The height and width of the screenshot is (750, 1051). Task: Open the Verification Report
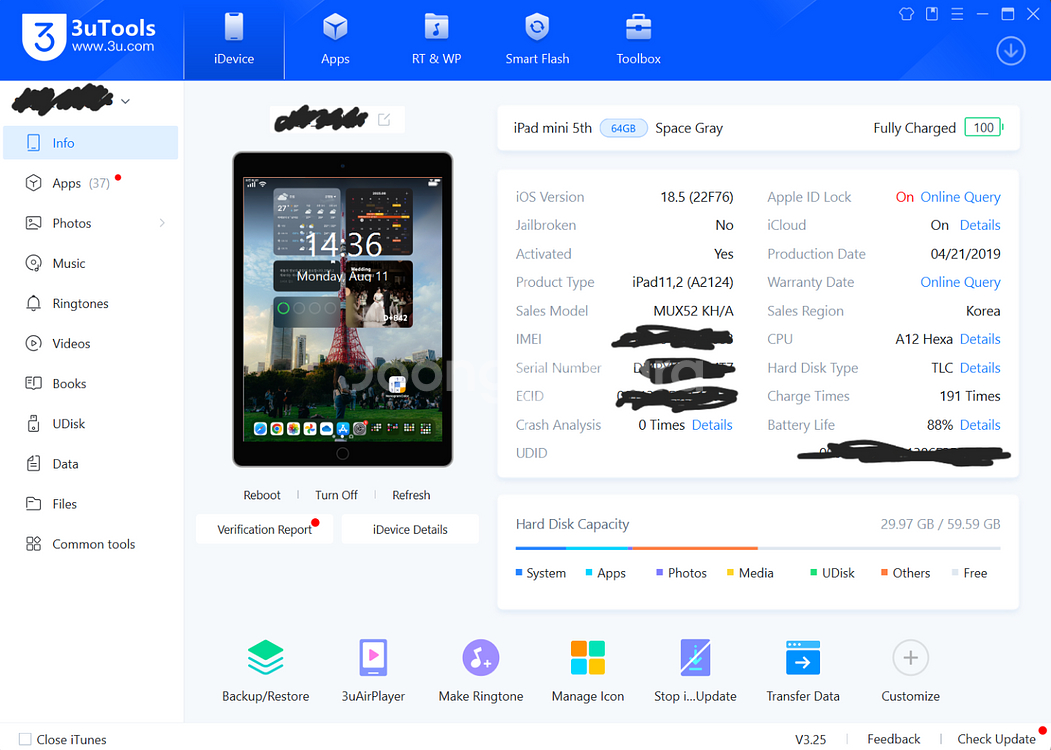tap(264, 529)
